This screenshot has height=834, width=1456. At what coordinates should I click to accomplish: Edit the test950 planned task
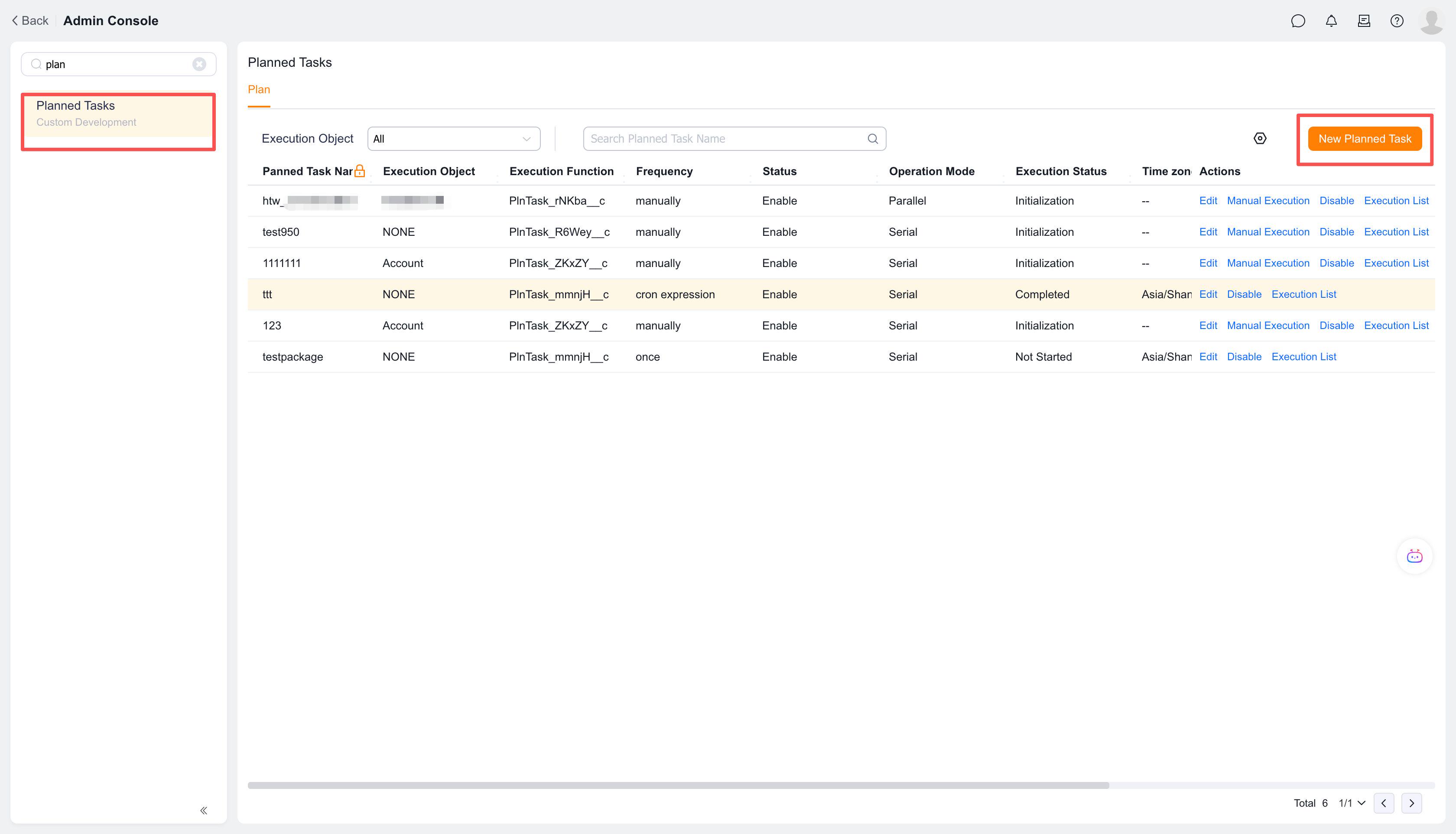(x=1208, y=232)
